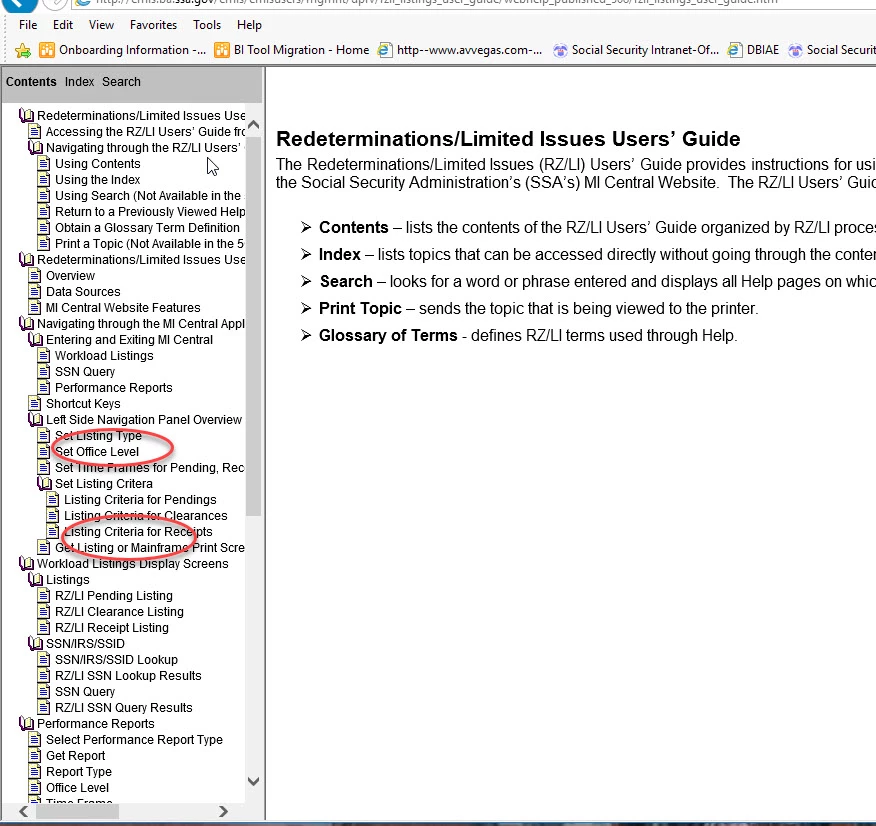This screenshot has width=876, height=826.
Task: Click the page icon beside Shortcut Keys
Action: point(35,404)
